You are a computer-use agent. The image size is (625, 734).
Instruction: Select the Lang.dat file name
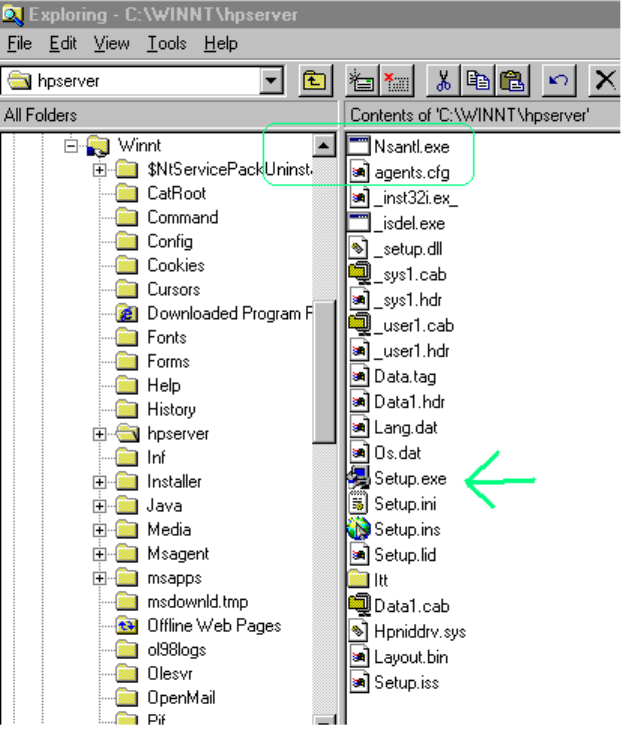click(x=406, y=429)
